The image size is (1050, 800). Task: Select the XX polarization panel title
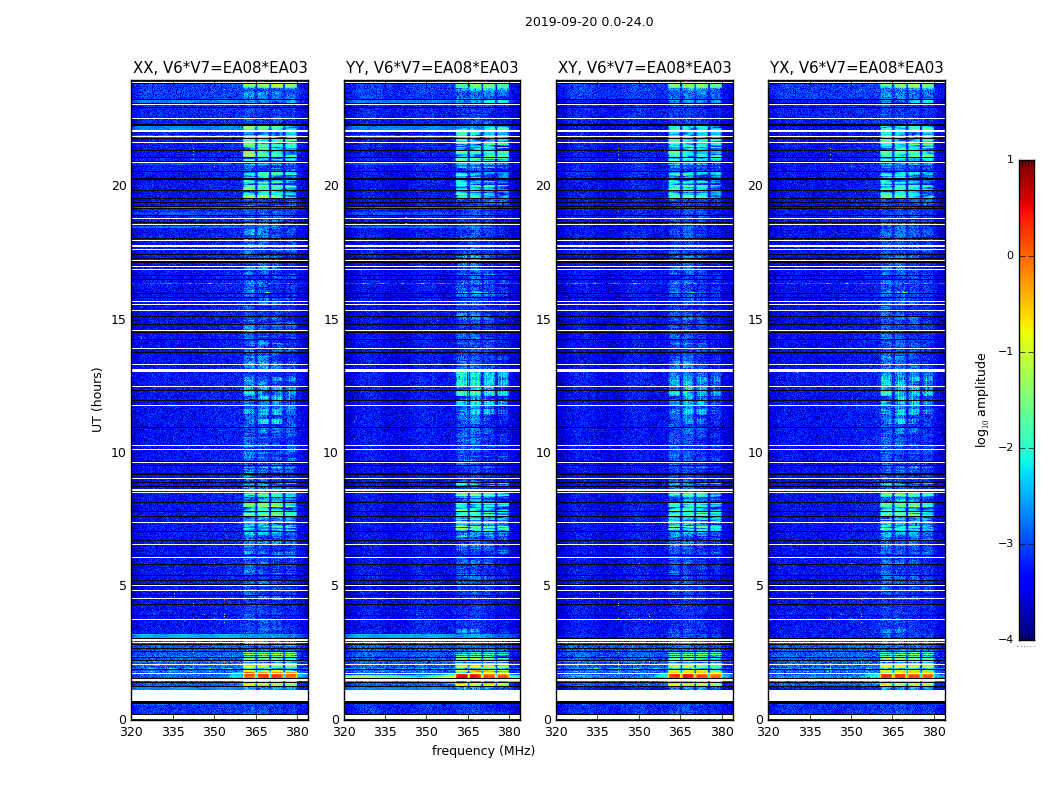220,68
